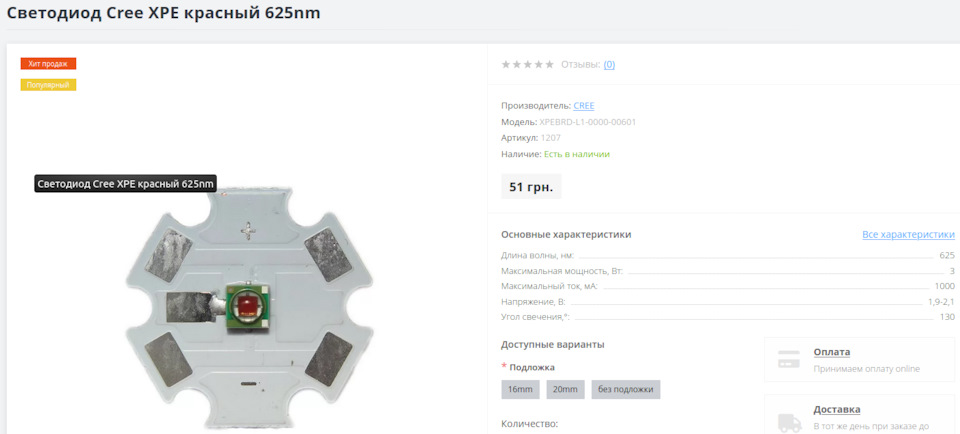Click the model number XPEBRD-L1-0000-00601
The width and height of the screenshot is (960, 434).
coord(588,122)
